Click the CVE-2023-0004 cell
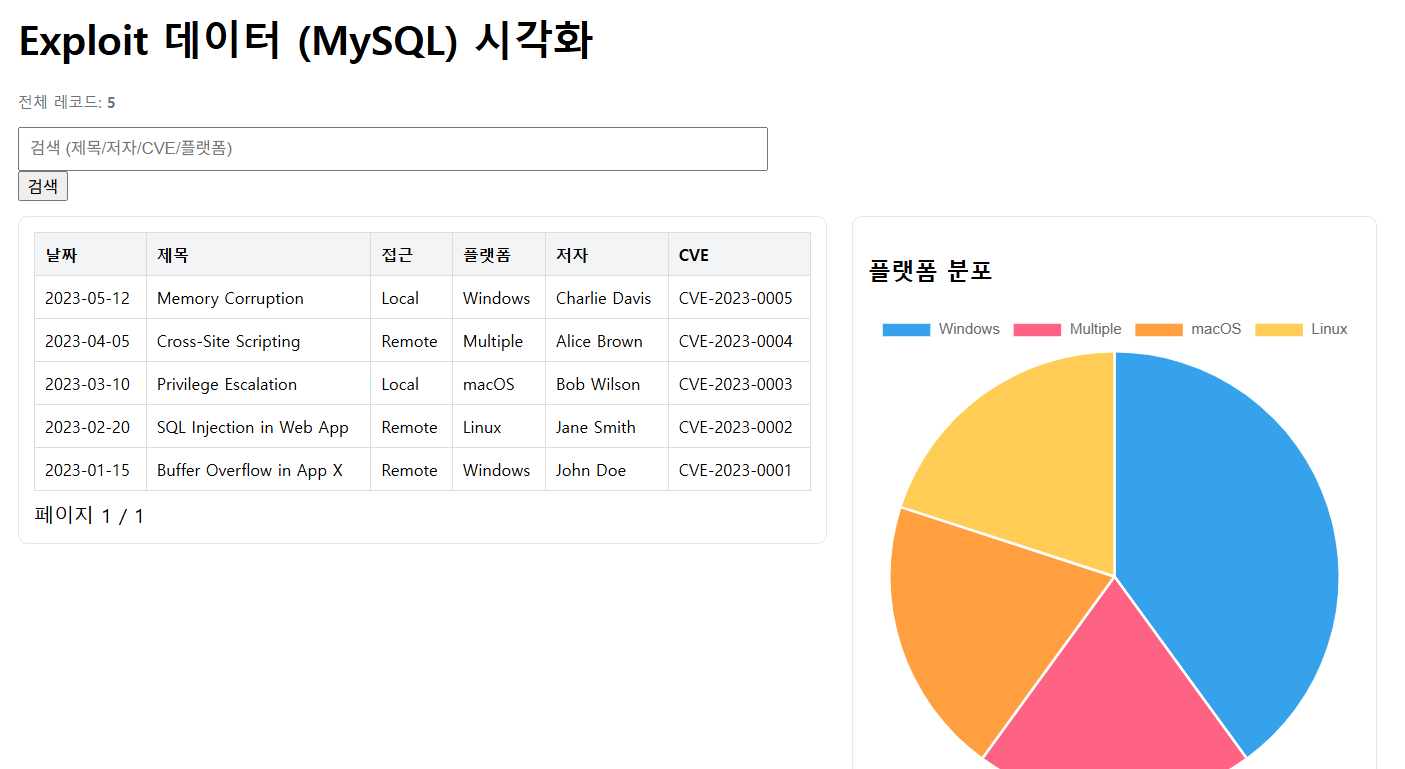The height and width of the screenshot is (769, 1405). click(735, 341)
